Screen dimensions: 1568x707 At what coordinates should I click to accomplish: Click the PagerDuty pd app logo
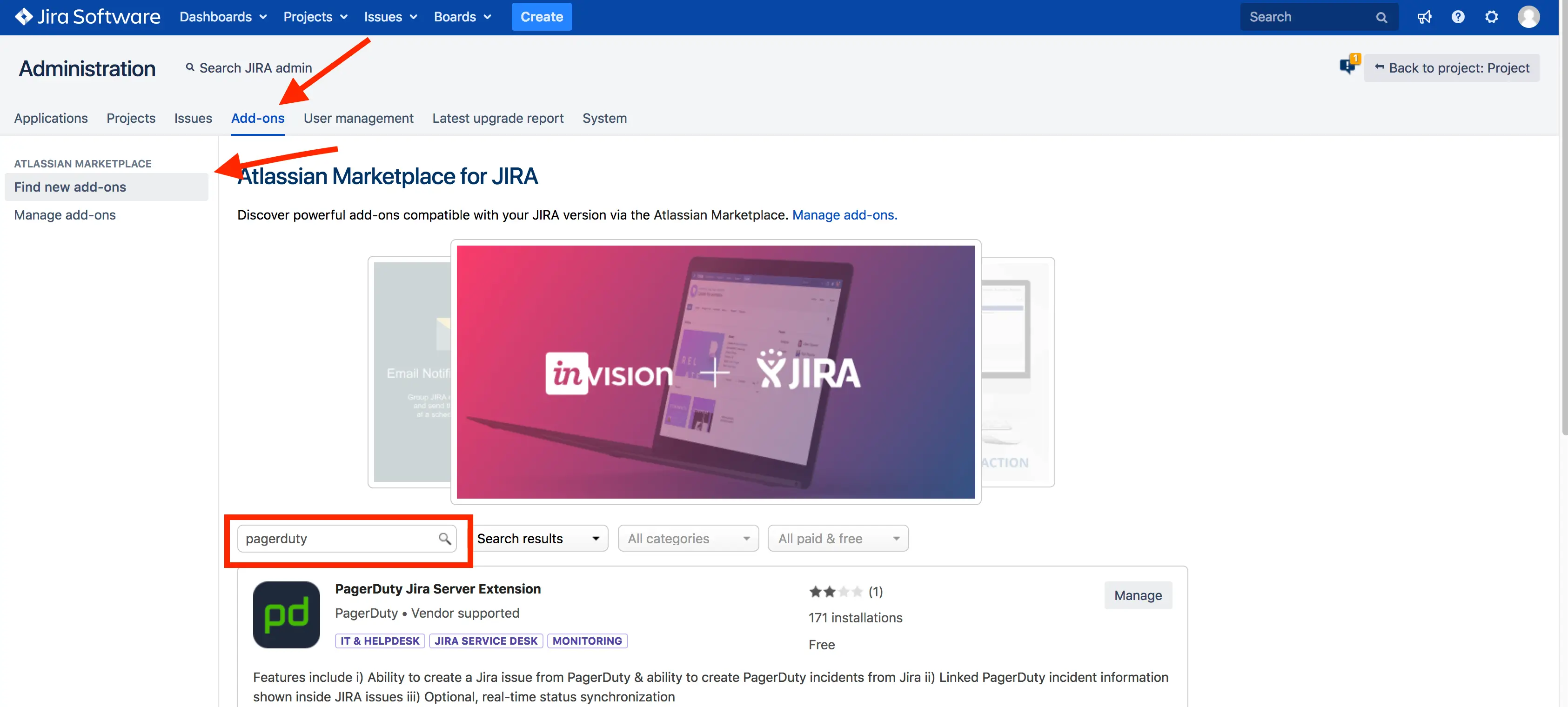pos(286,614)
